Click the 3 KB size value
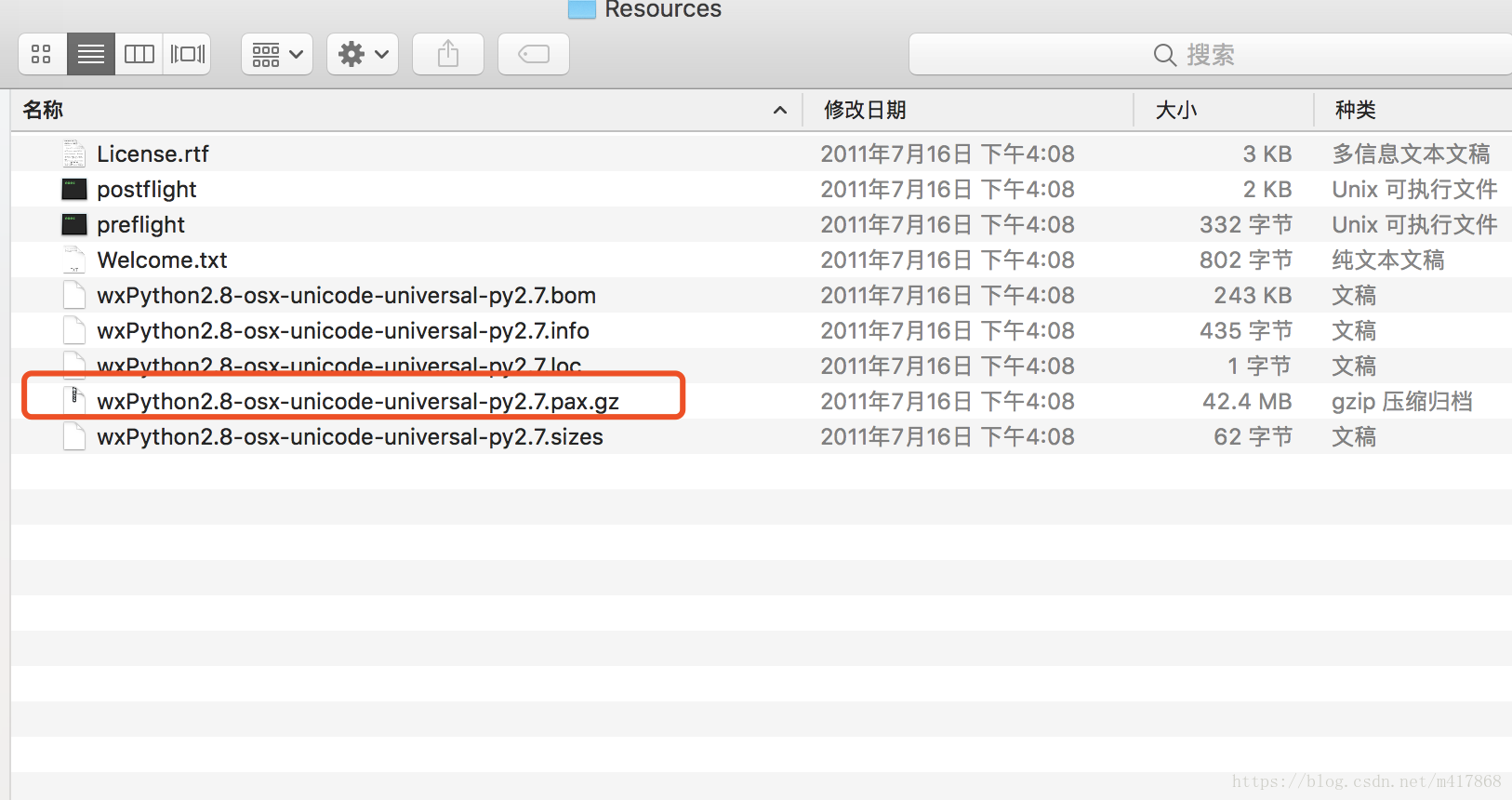Screen dimensions: 1512x800 point(1267,153)
